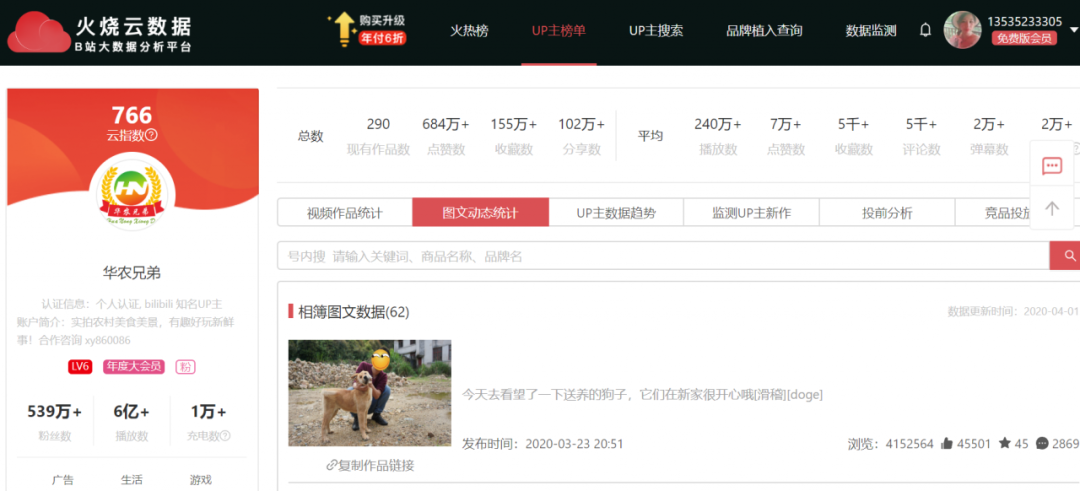Click the keyword search input field
This screenshot has height=491, width=1080.
[660, 256]
